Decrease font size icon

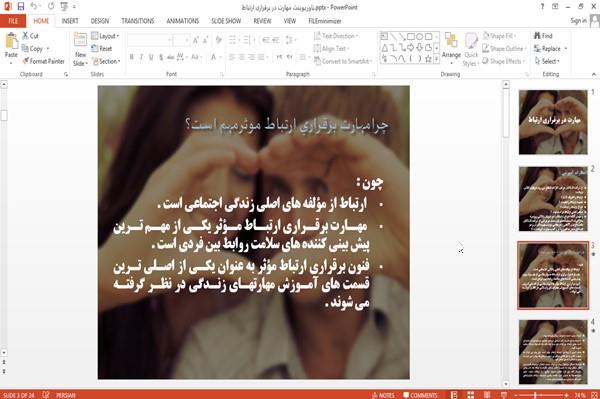point(206,40)
